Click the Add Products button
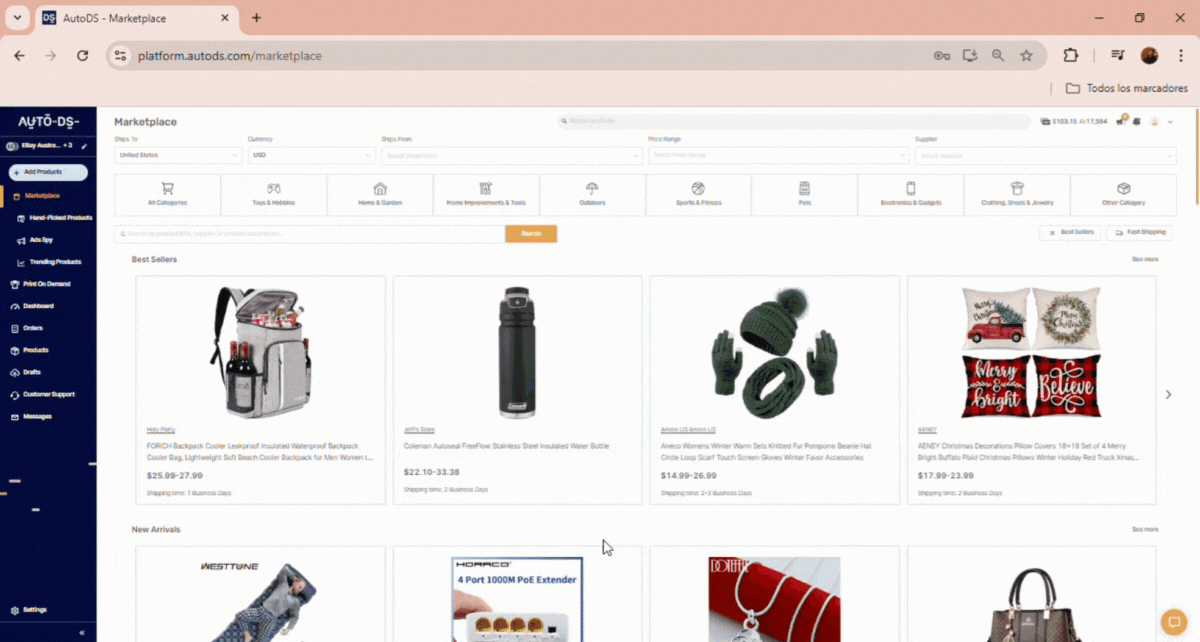The width and height of the screenshot is (1200, 642). click(x=48, y=172)
